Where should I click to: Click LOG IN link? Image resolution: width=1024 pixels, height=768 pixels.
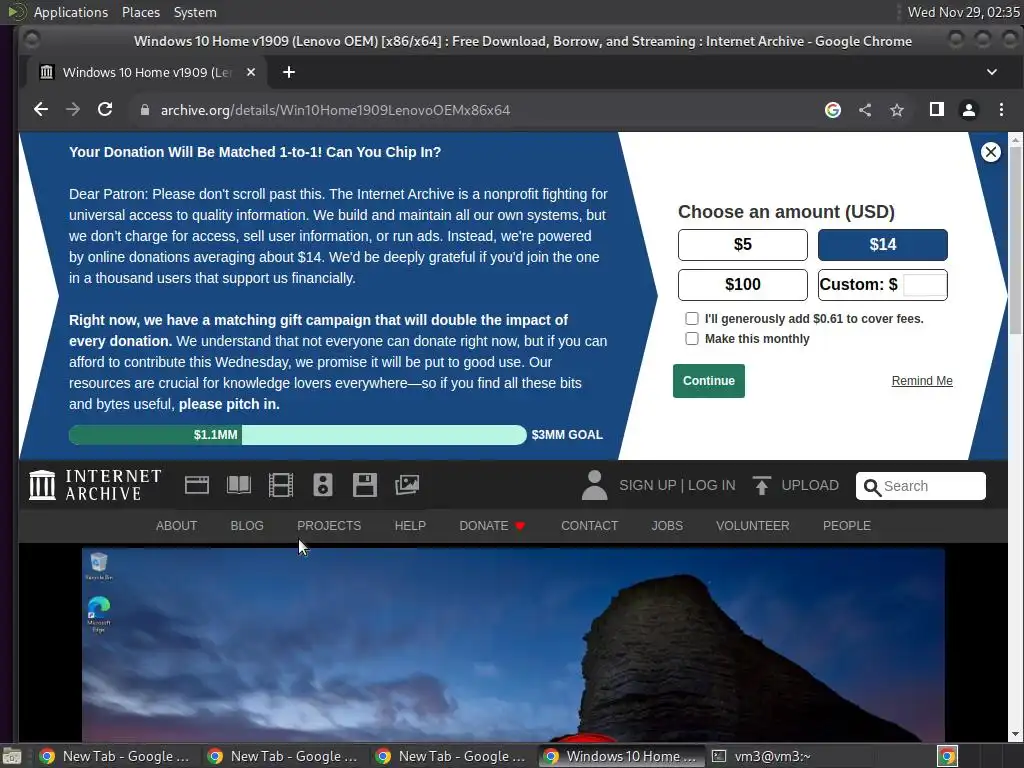(711, 485)
